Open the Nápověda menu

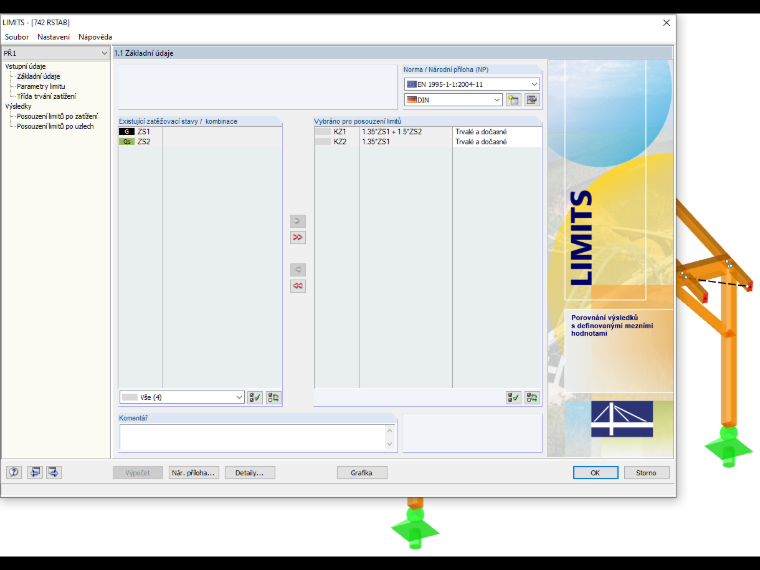coord(95,37)
